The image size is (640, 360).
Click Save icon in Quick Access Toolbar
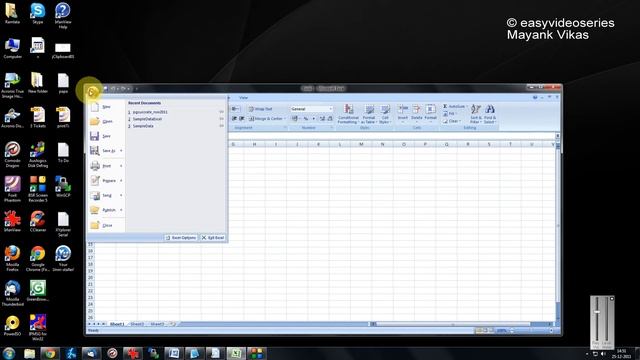click(x=105, y=89)
